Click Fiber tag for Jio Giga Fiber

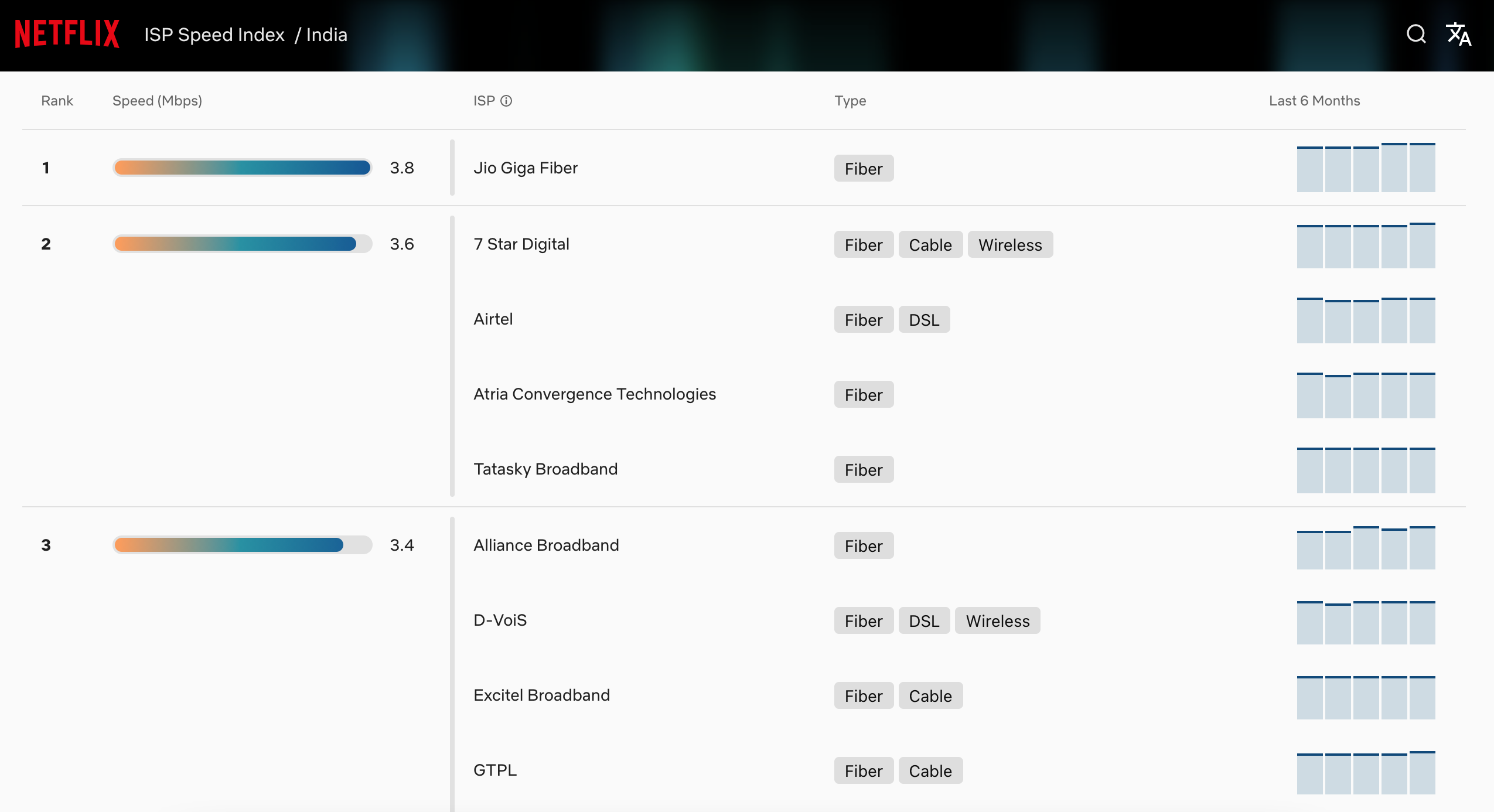864,168
